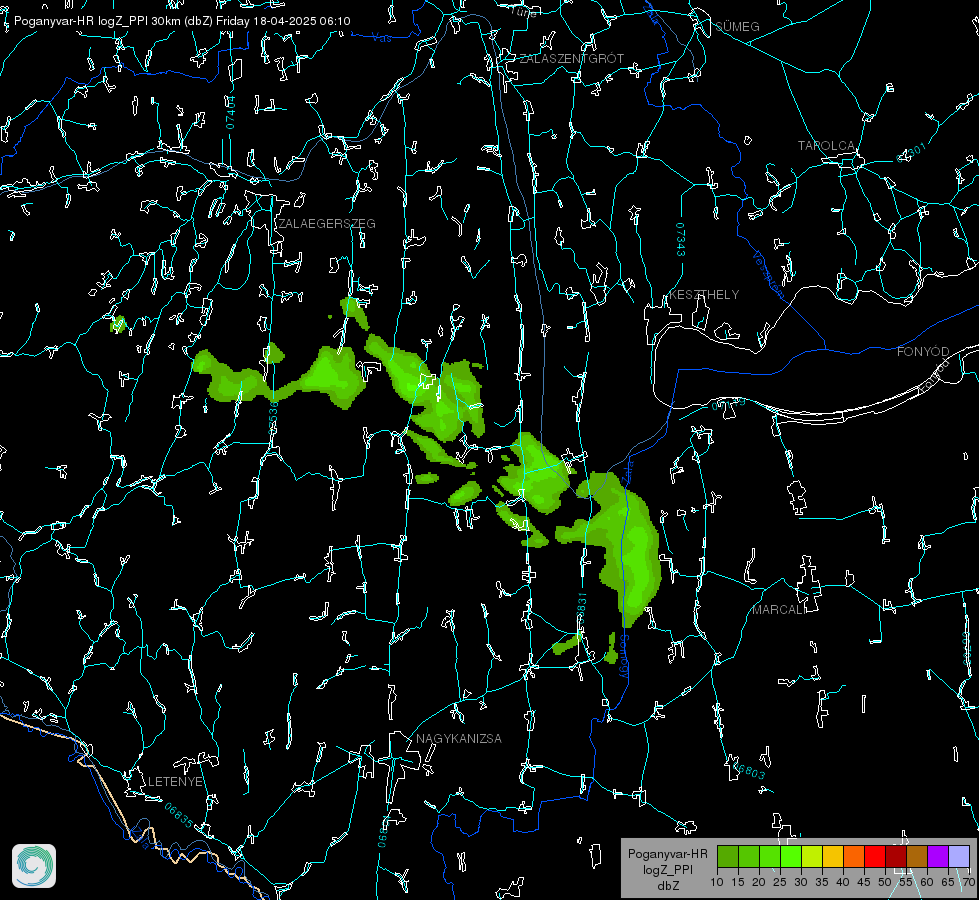This screenshot has width=979, height=900.
Task: Click the NAGYKANIZSA city label
Action: click(459, 738)
